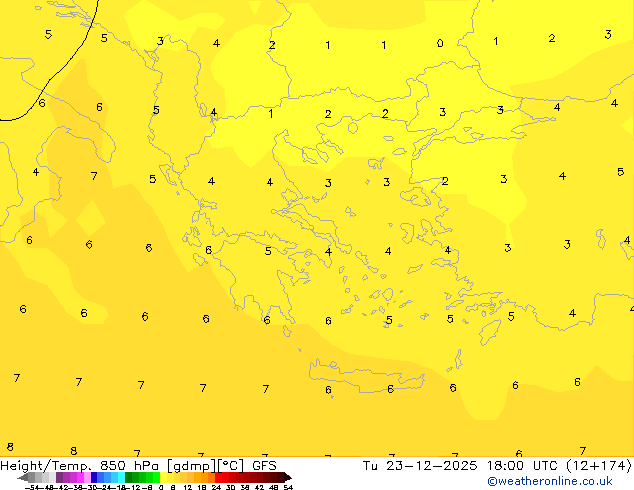Click the "850" pressure level in the title

[x=112, y=465]
